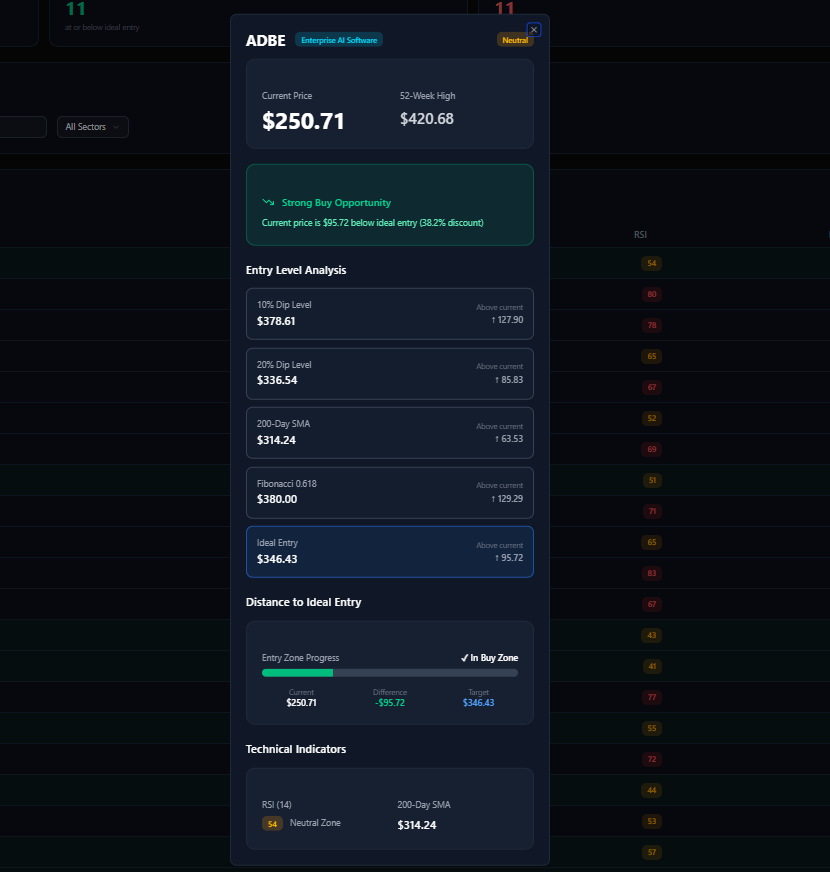Click the RSI 78 badge in background table
830x872 pixels.
click(x=651, y=325)
